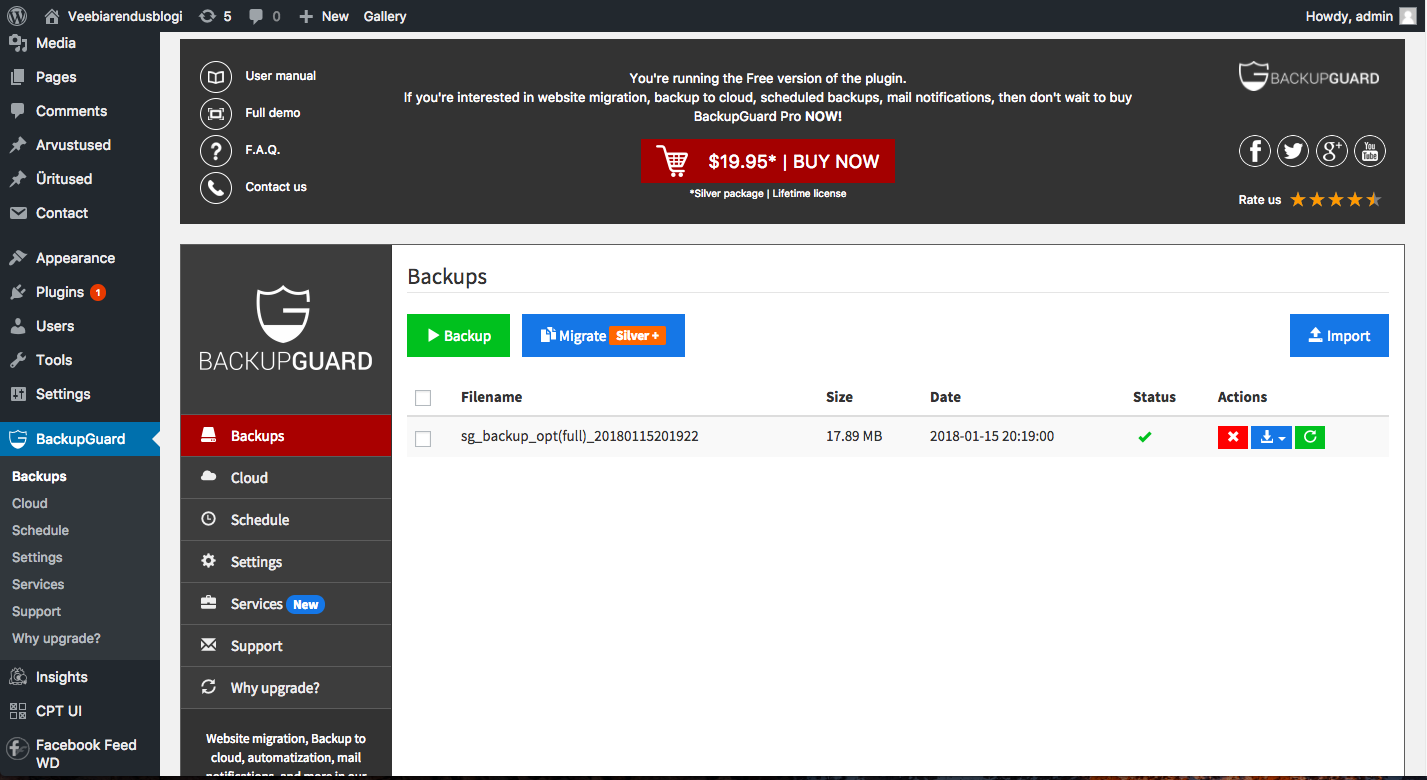The height and width of the screenshot is (780, 1427).
Task: Open Users in the sidebar
Action: [80, 326]
